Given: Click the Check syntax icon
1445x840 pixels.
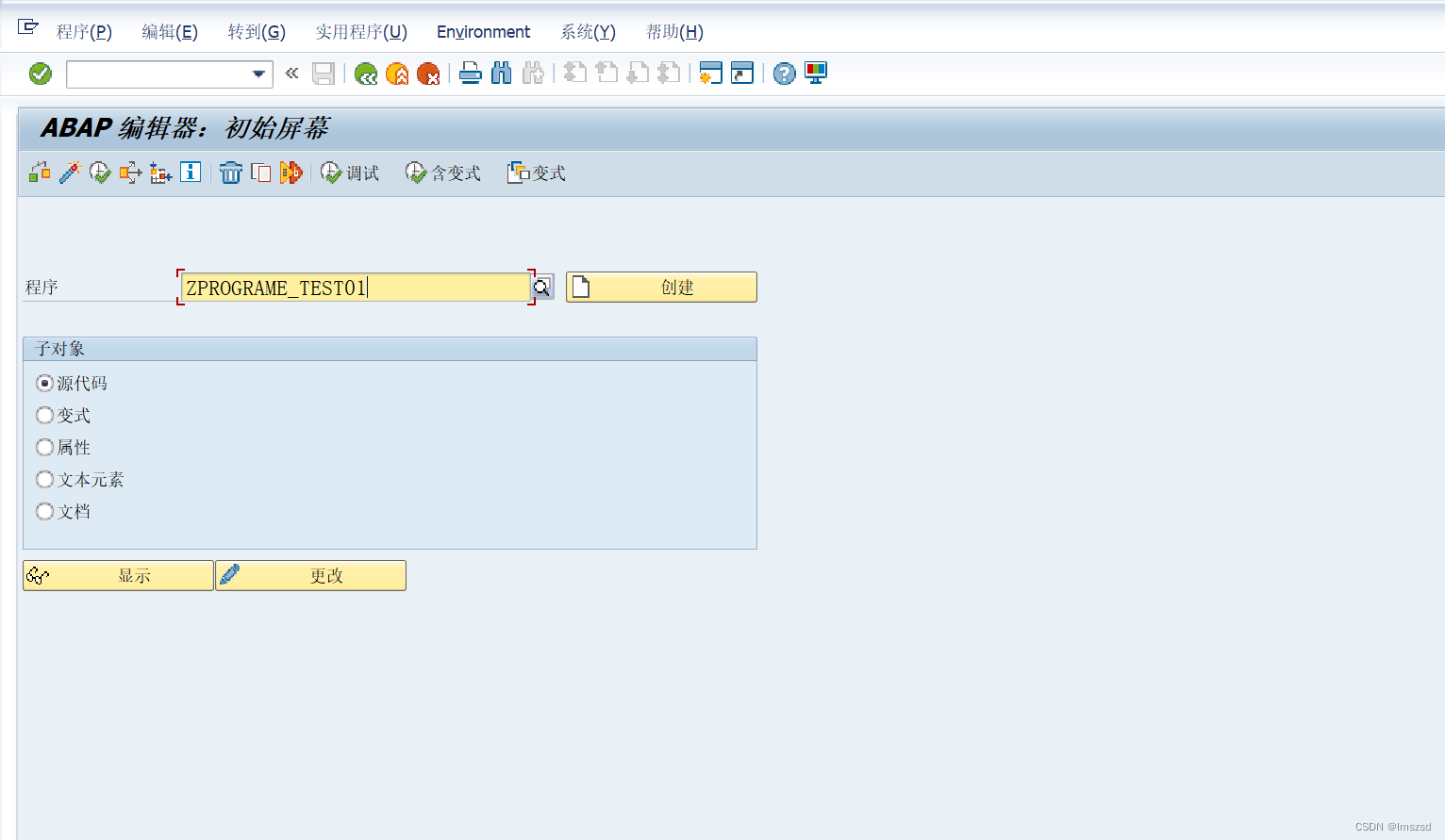Looking at the screenshot, I should click(x=100, y=173).
